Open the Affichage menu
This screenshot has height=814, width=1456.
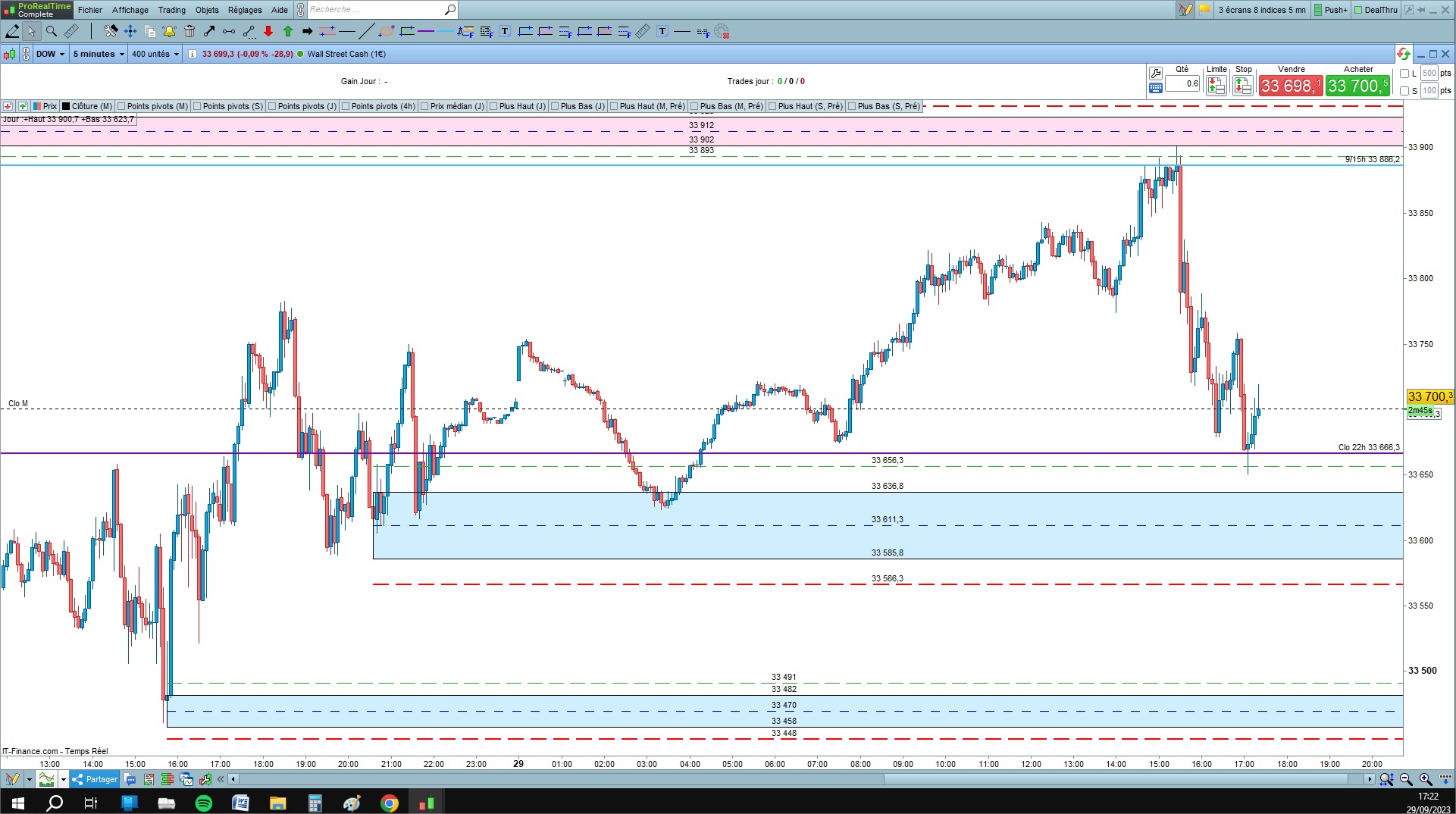(x=130, y=10)
